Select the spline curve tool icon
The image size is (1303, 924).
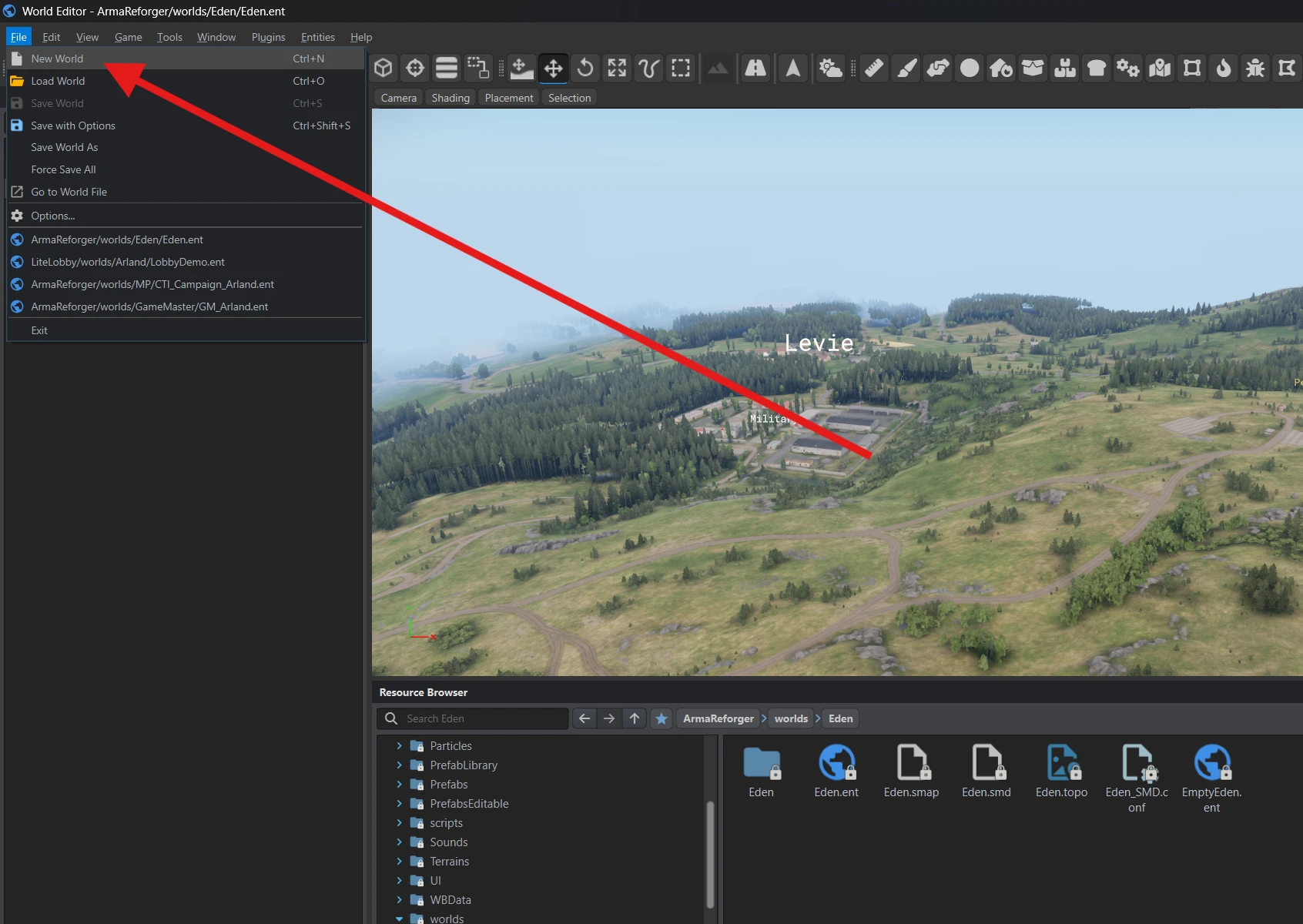click(x=648, y=69)
